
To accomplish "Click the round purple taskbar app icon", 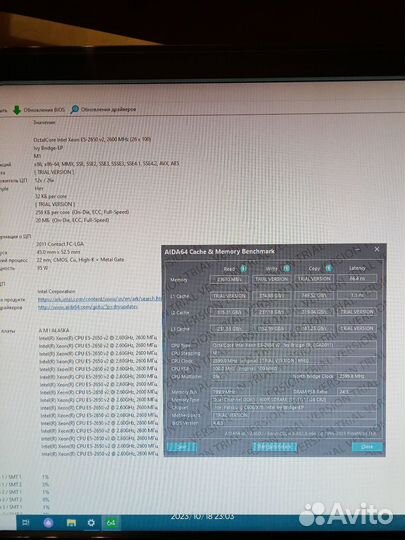I will (49, 523).
